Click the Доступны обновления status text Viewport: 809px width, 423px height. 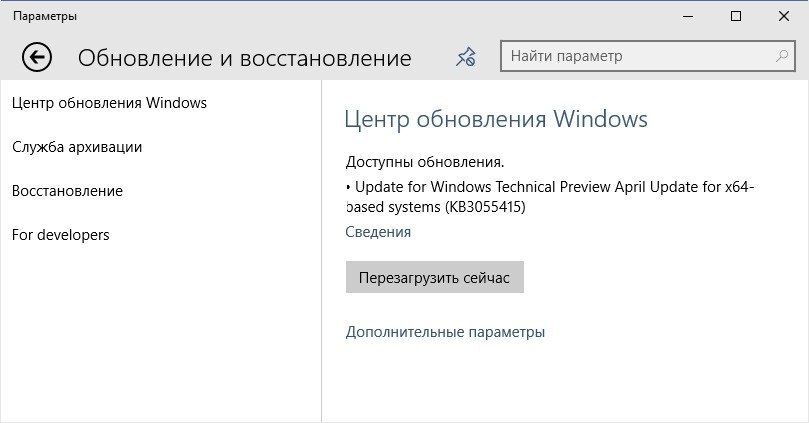coord(425,162)
